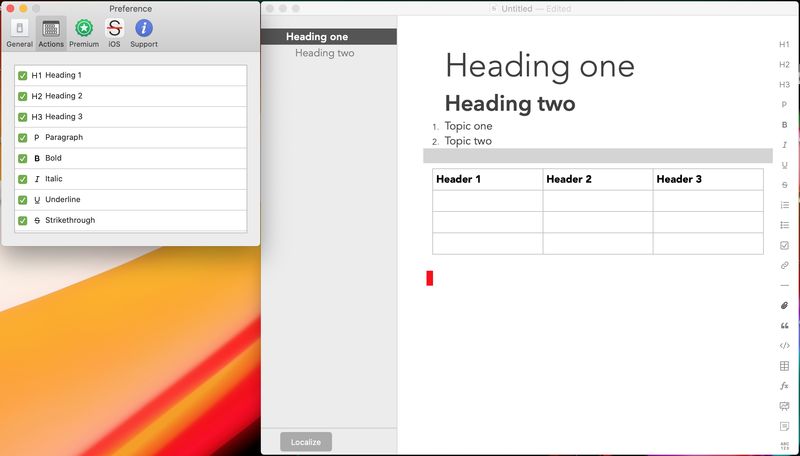This screenshot has height=456, width=800.
Task: Uncheck the Heading 3 action checkbox
Action: point(22,117)
